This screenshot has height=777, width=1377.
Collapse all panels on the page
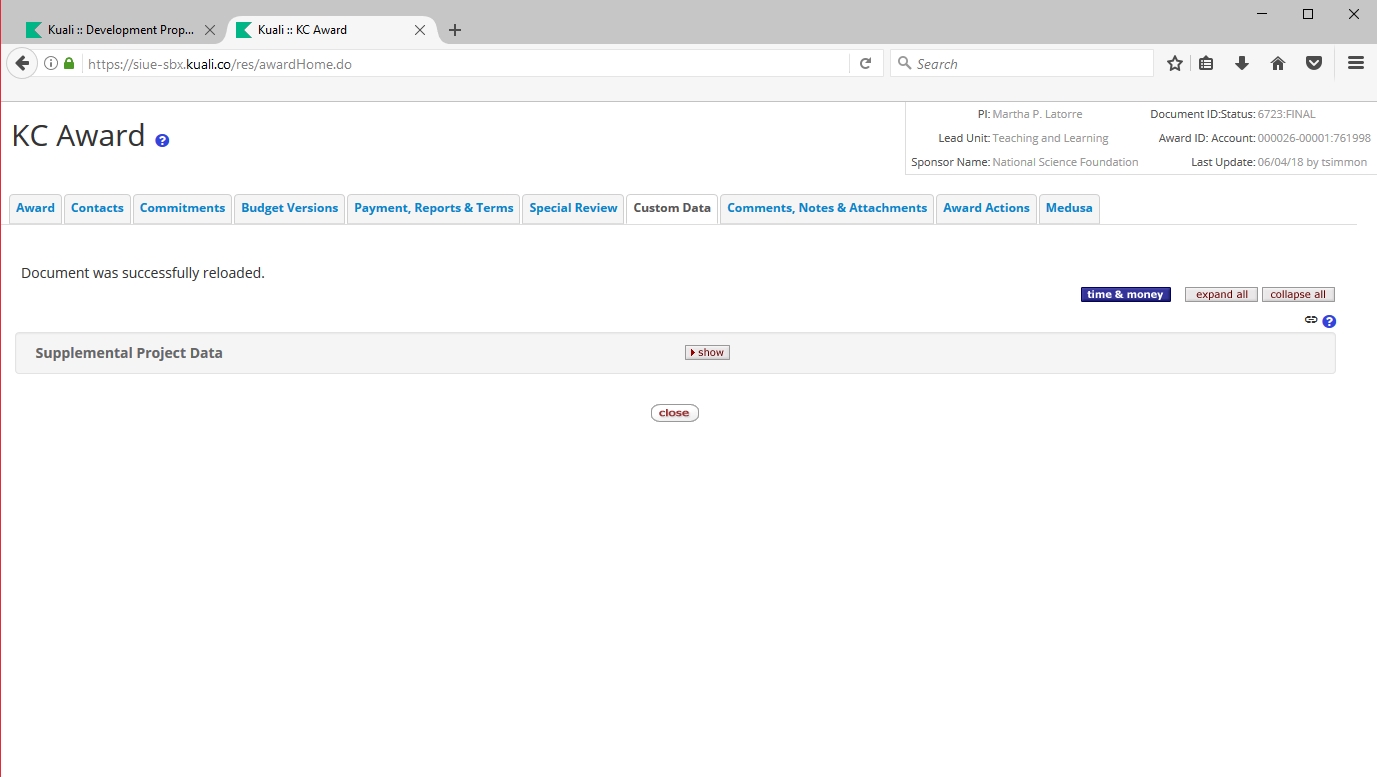(x=1298, y=295)
